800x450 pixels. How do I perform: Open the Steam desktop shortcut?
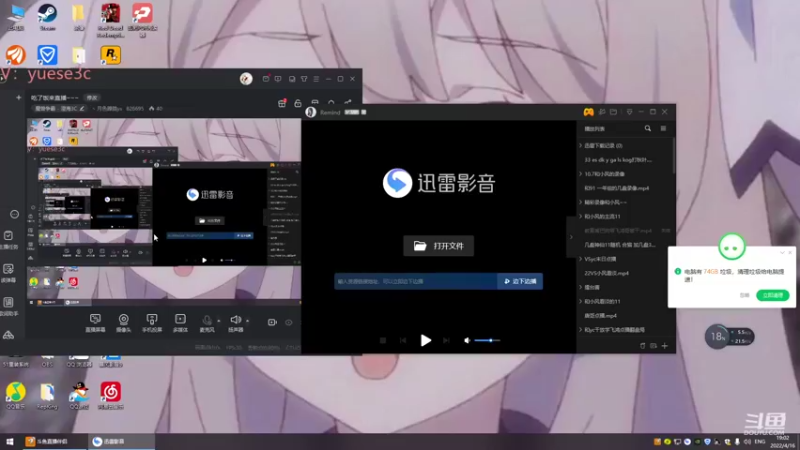click(x=47, y=17)
